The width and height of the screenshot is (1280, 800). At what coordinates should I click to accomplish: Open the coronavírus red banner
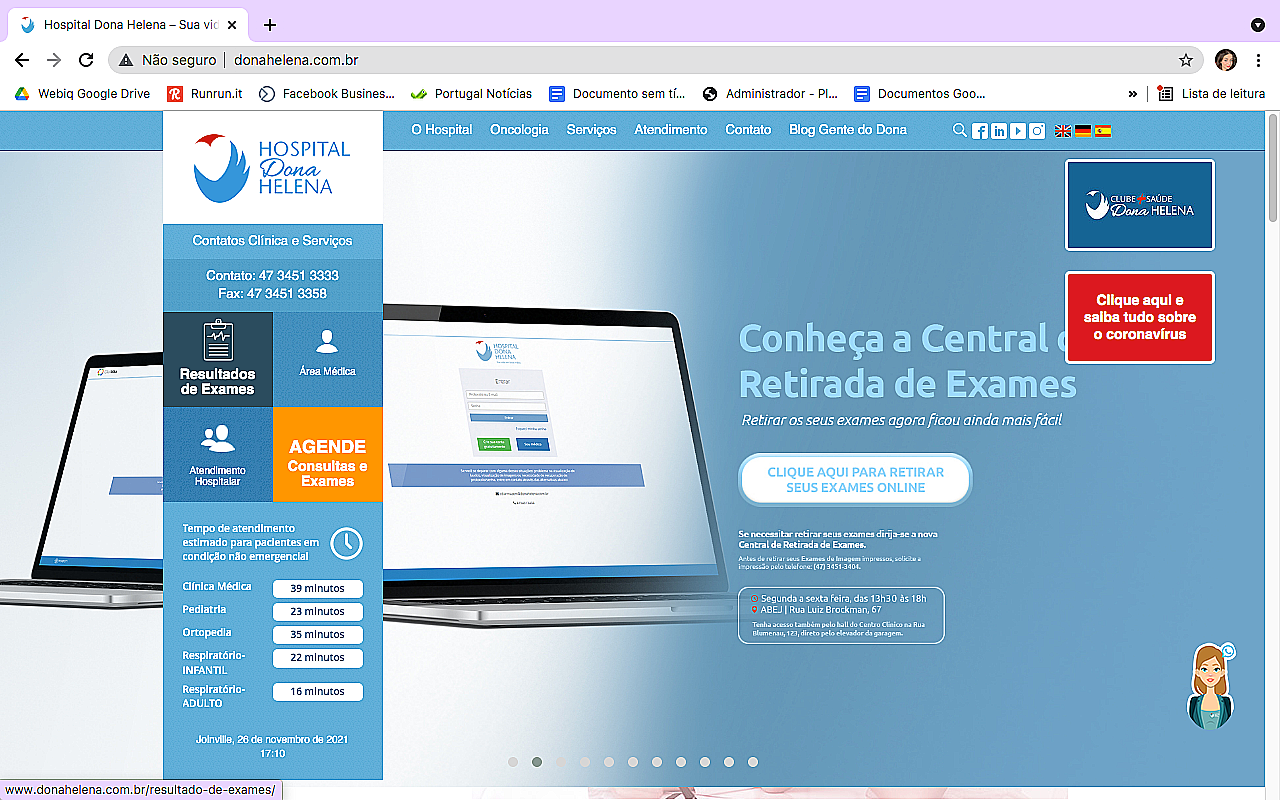click(x=1140, y=317)
